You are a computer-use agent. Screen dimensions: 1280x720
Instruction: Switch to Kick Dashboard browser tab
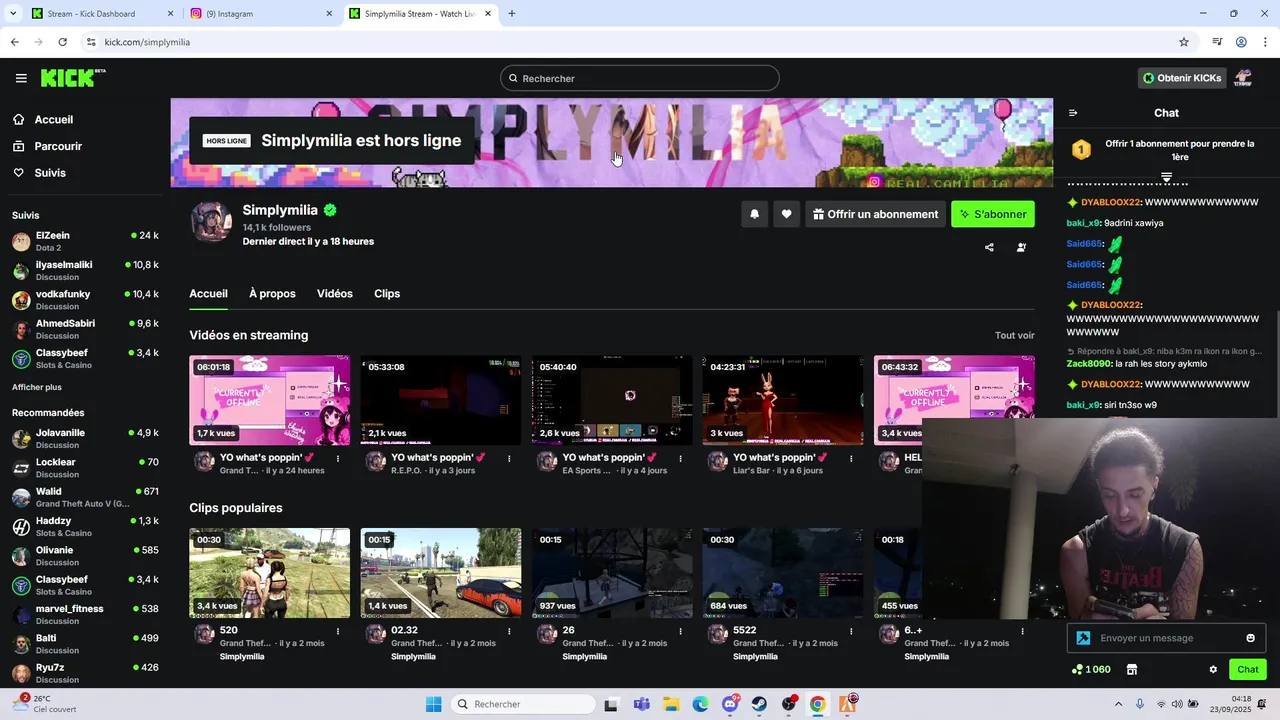[100, 14]
